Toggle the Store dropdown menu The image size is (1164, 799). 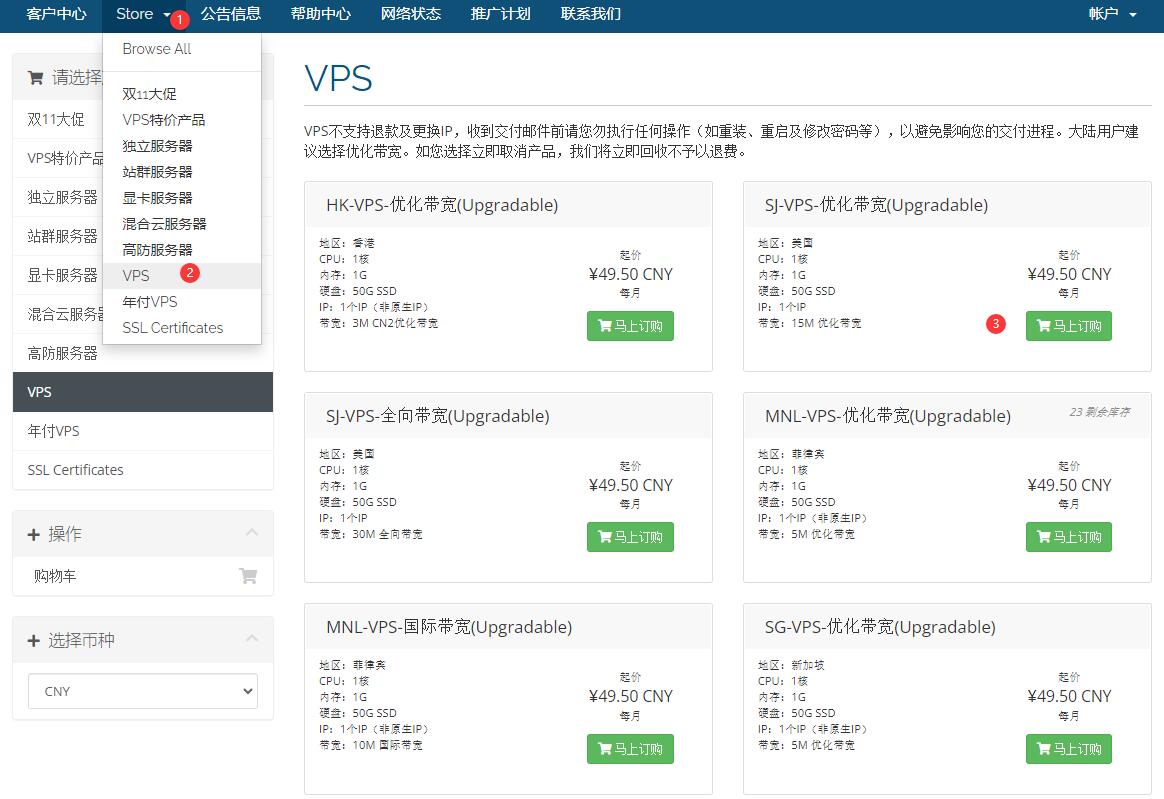tap(142, 14)
